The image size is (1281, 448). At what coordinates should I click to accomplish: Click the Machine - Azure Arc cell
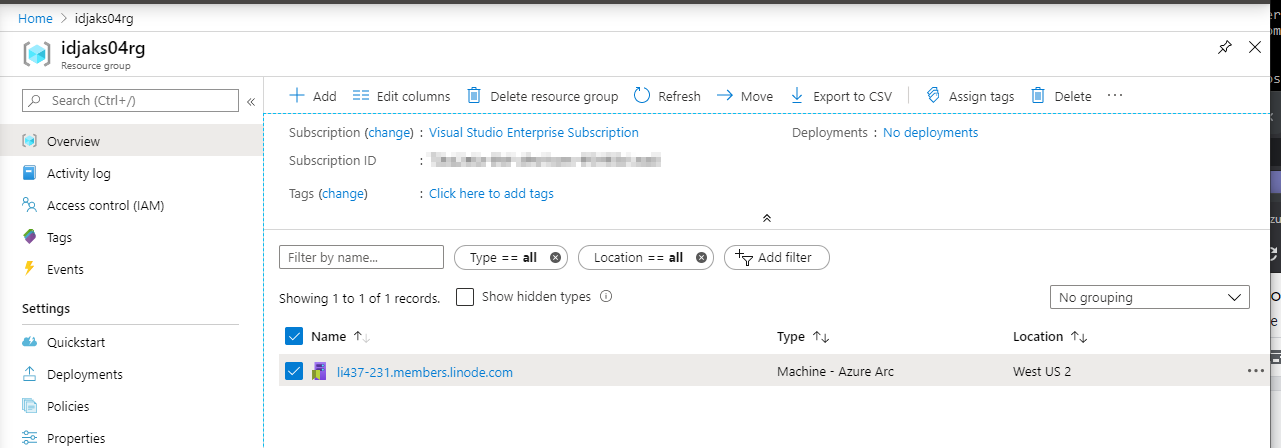tap(835, 372)
